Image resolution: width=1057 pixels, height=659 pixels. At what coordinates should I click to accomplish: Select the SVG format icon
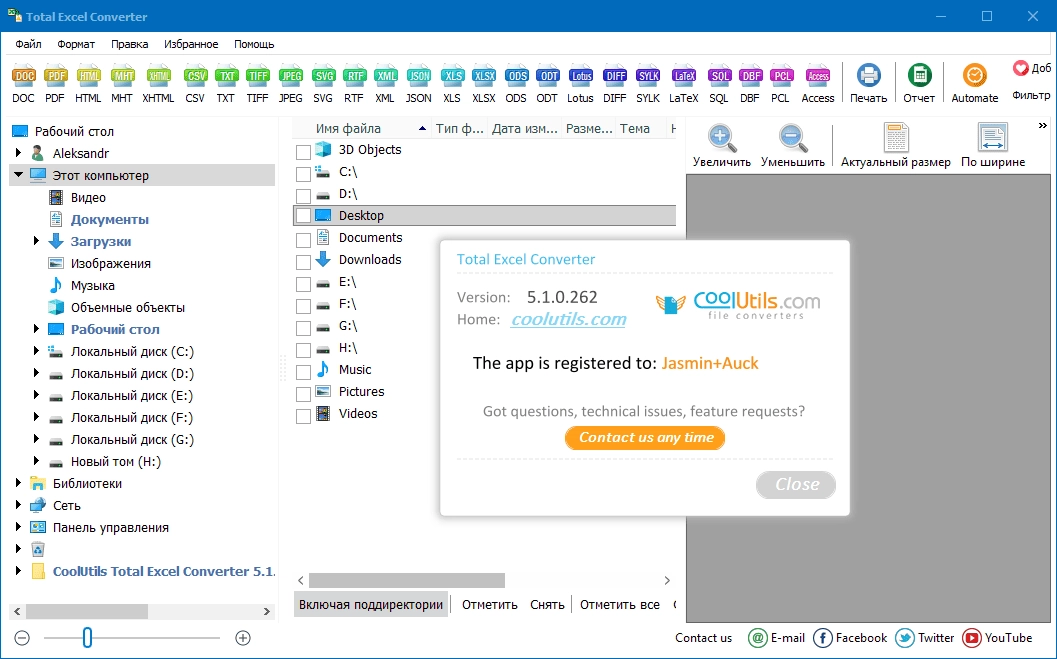[x=323, y=76]
